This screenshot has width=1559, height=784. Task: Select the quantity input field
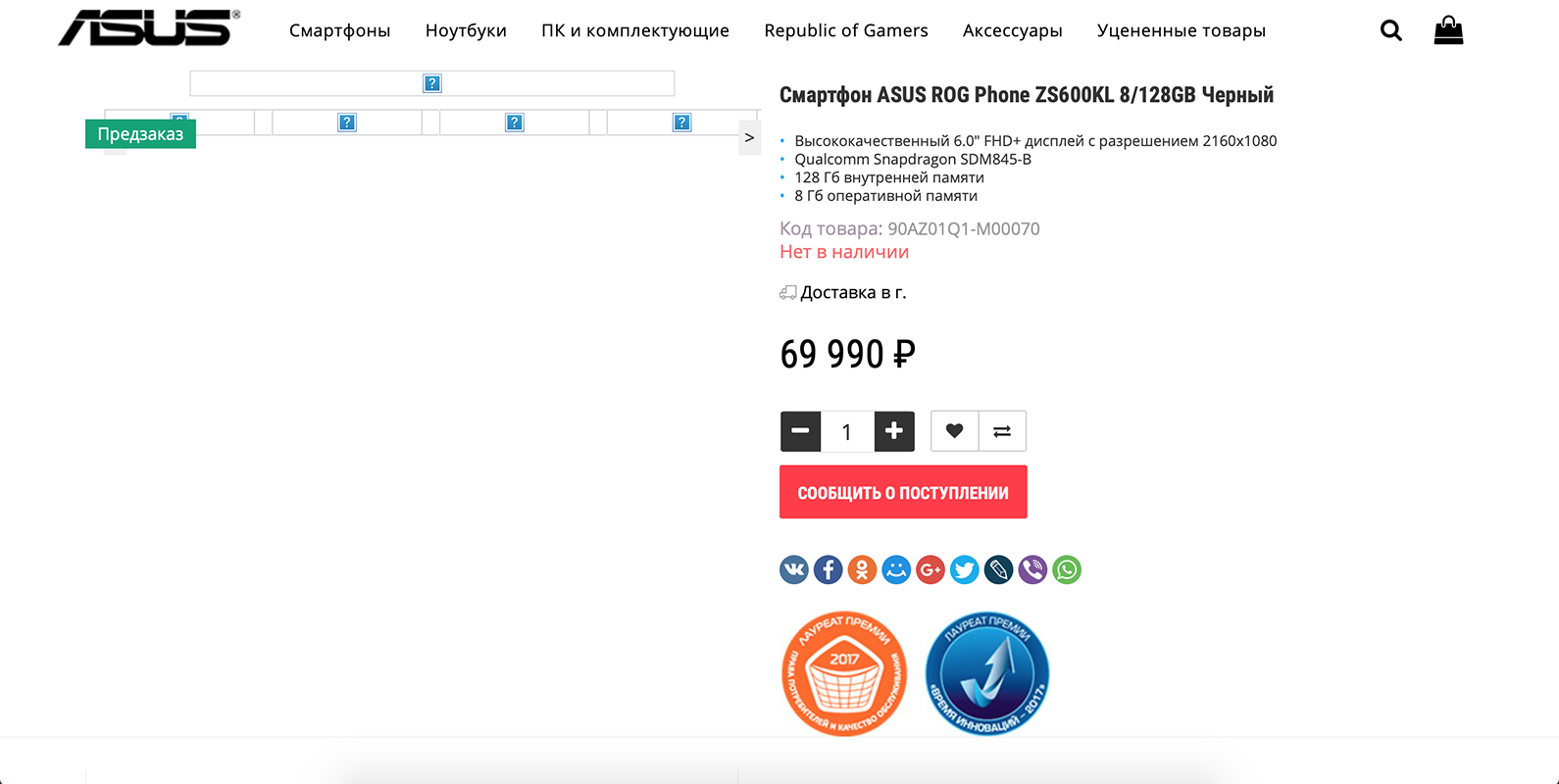(847, 432)
